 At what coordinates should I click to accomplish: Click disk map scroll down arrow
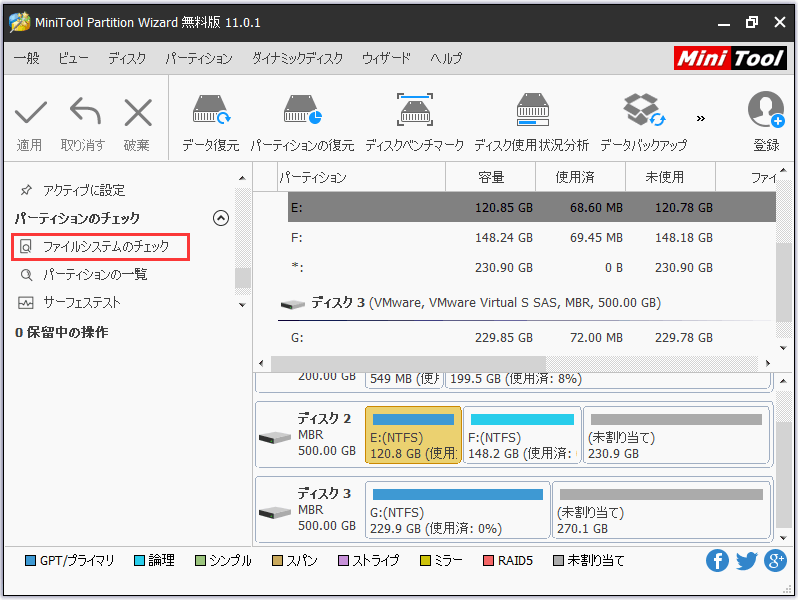coord(784,538)
